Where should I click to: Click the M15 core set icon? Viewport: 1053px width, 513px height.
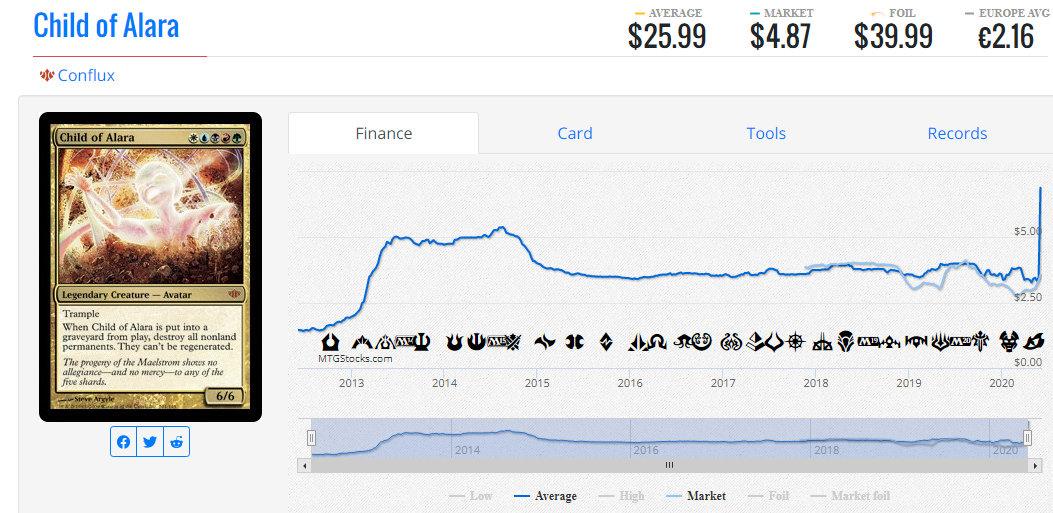(496, 340)
